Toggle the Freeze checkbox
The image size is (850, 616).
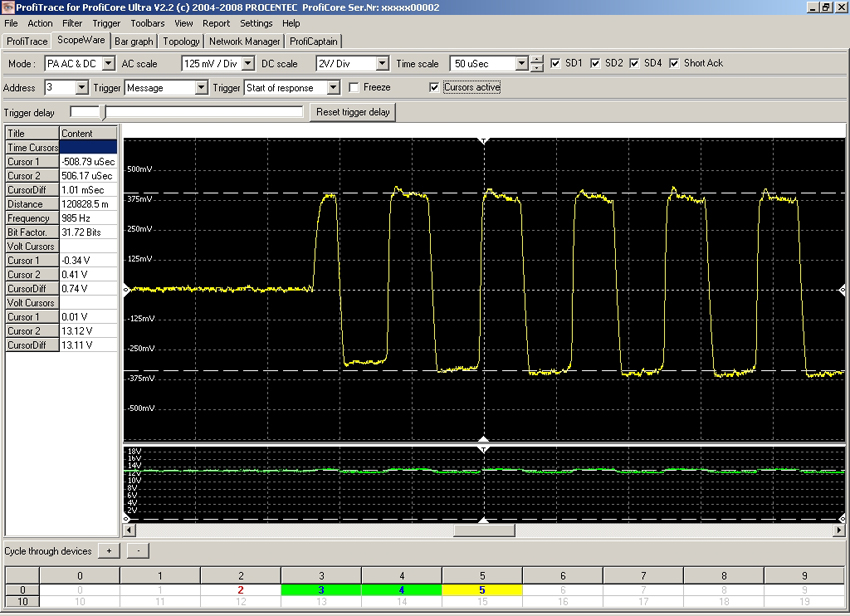pyautogui.click(x=354, y=88)
